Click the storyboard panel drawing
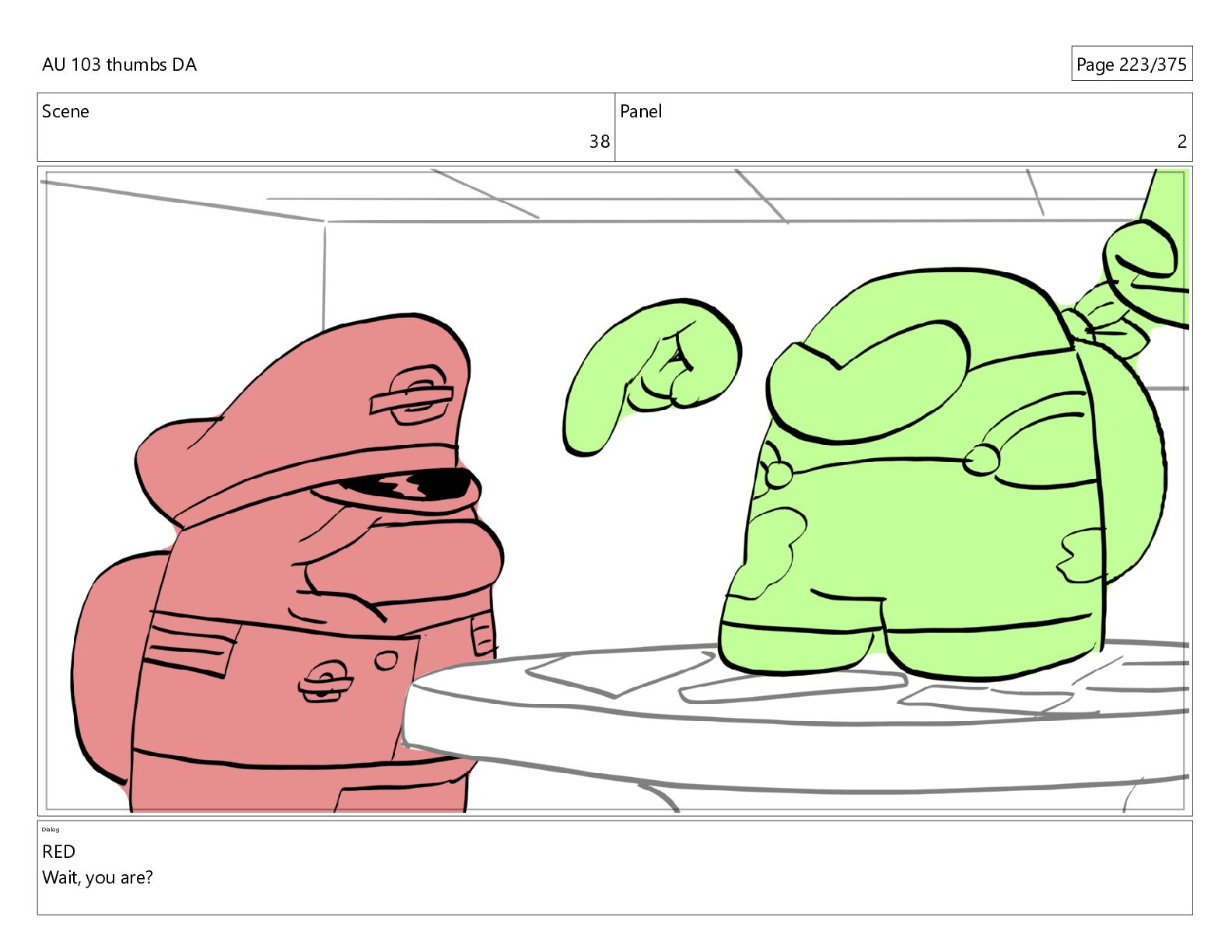The image size is (1232, 952). (x=614, y=491)
